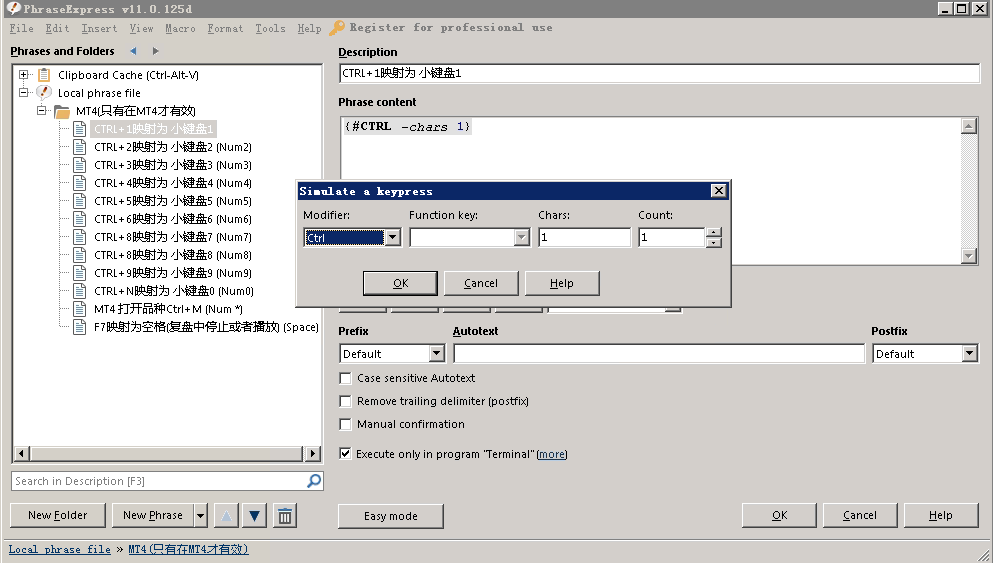
Task: Open the Format menu
Action: tap(225, 28)
